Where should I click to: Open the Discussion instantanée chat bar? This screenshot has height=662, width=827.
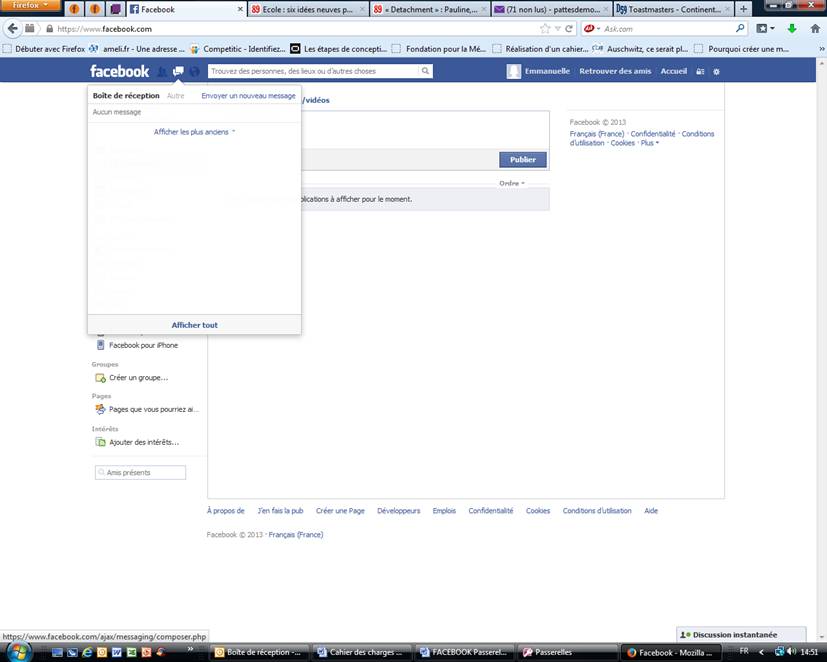click(x=741, y=635)
